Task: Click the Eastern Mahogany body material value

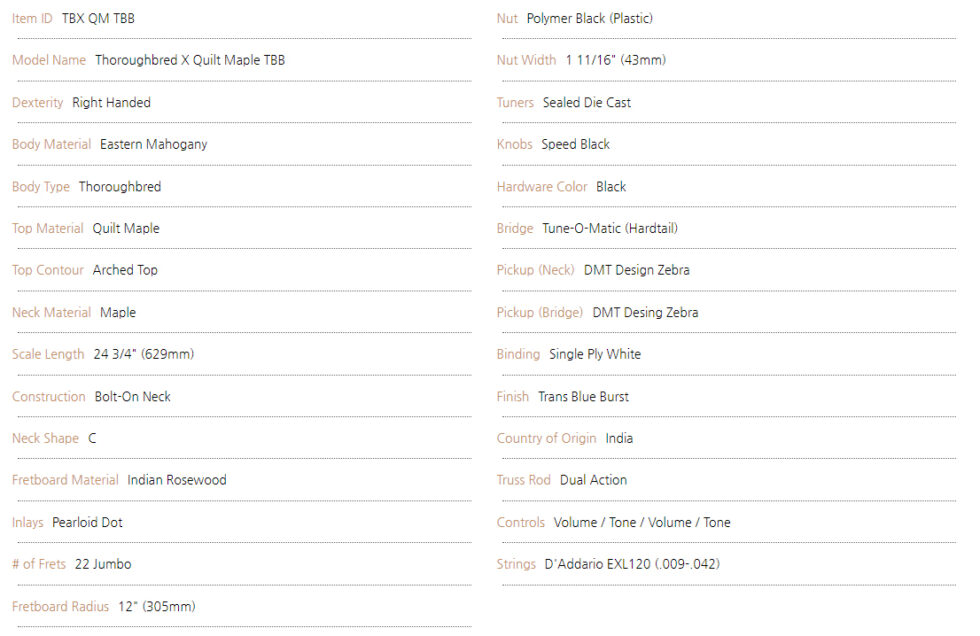Action: tap(153, 144)
